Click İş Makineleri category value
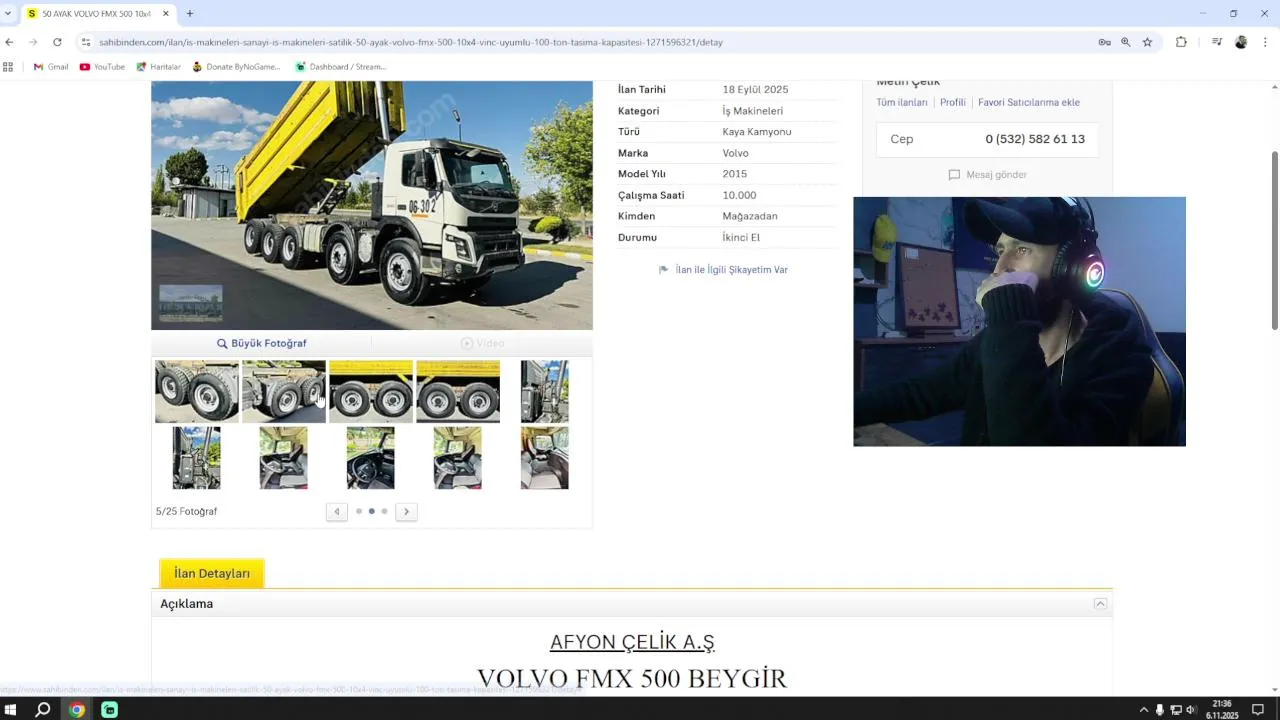1280x720 pixels. point(753,111)
